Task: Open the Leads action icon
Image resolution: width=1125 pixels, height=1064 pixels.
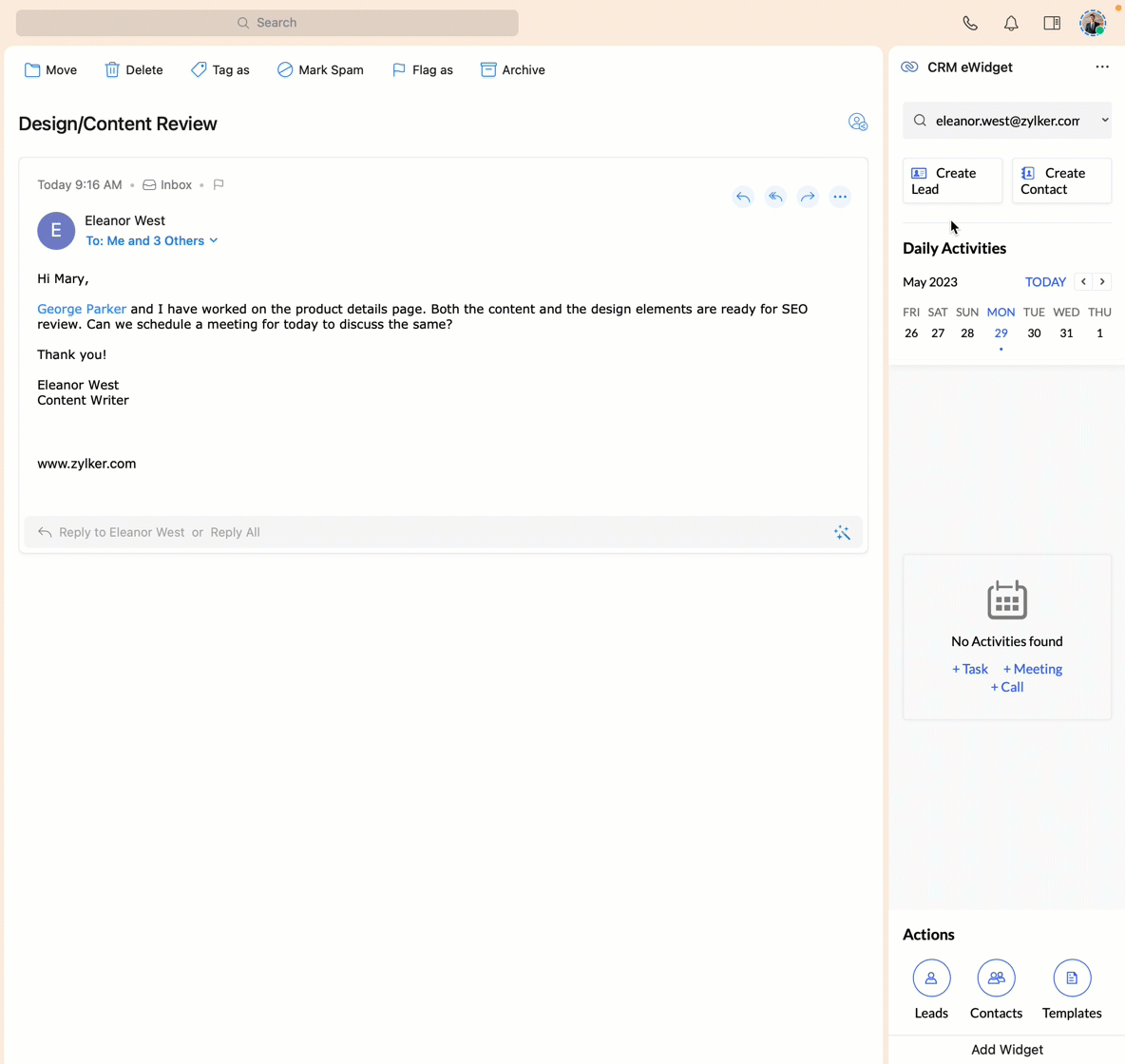Action: (931, 978)
